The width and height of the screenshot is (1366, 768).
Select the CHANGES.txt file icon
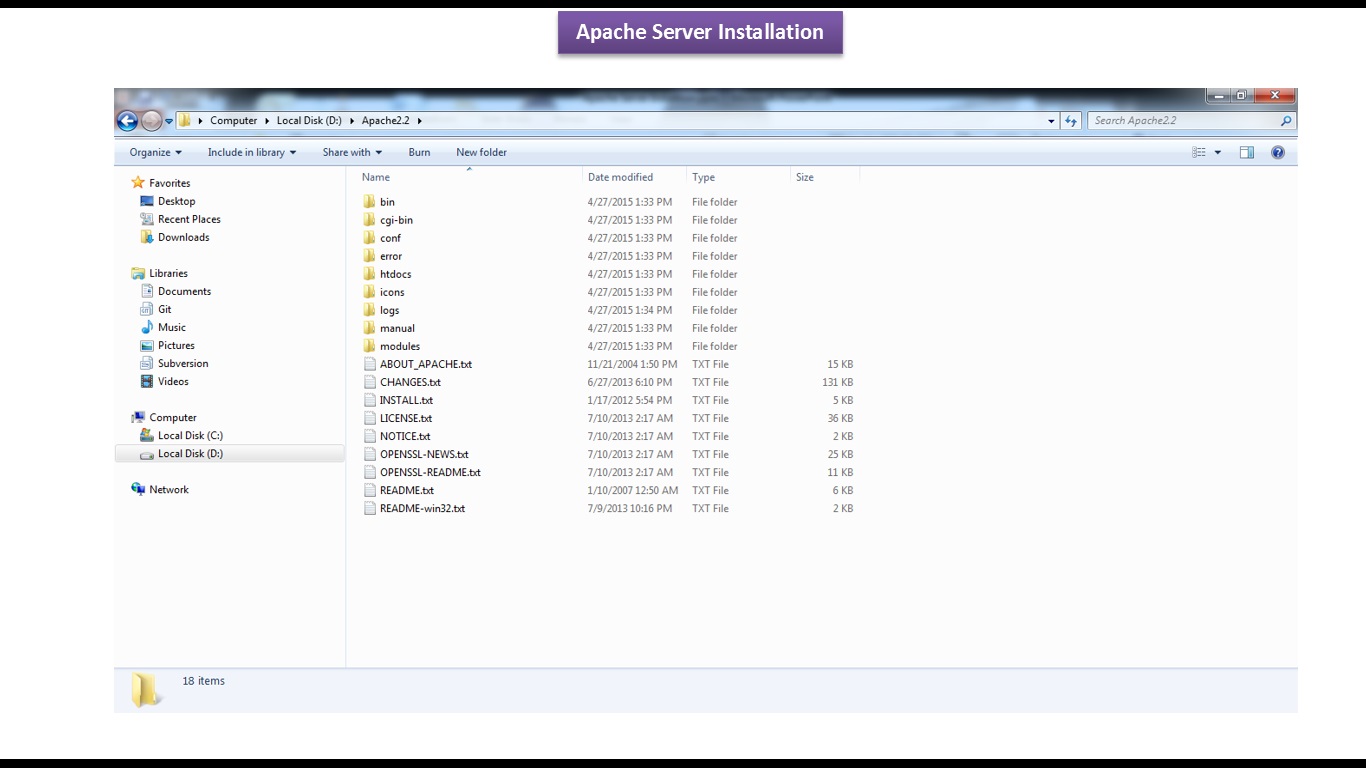370,382
